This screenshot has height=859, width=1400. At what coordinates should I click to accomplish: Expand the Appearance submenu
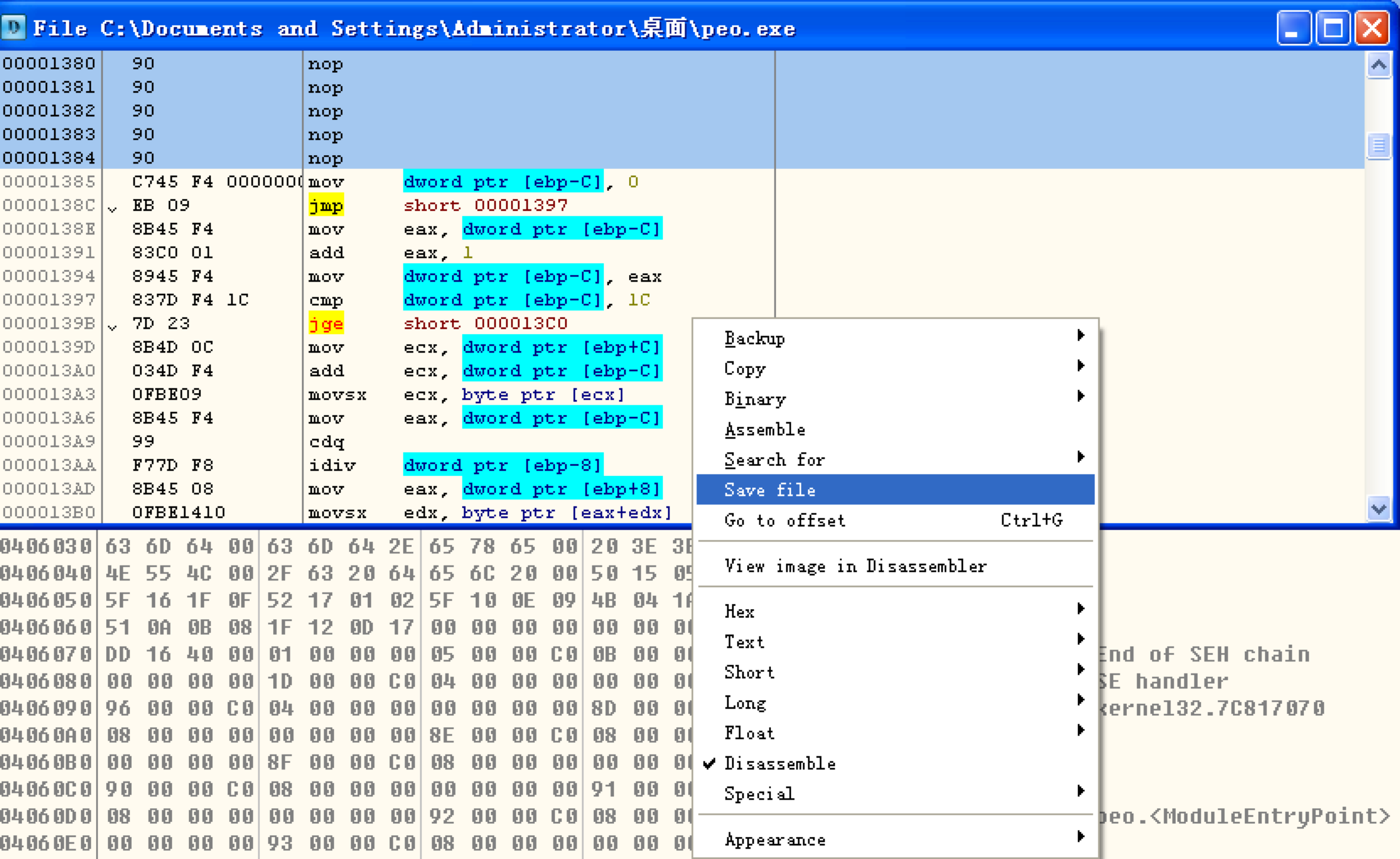(775, 839)
